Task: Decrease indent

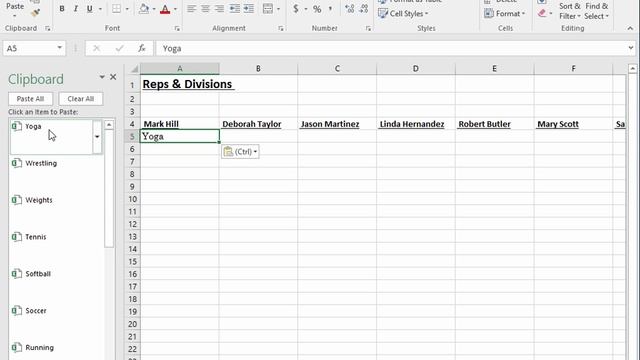Action: 235,9
